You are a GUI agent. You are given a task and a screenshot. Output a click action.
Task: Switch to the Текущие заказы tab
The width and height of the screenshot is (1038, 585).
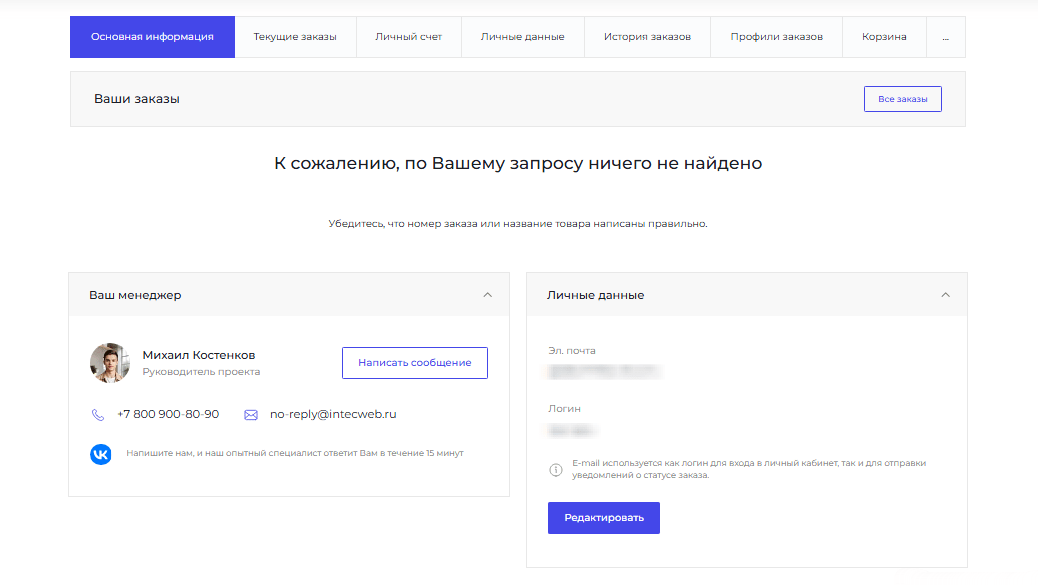(x=295, y=37)
